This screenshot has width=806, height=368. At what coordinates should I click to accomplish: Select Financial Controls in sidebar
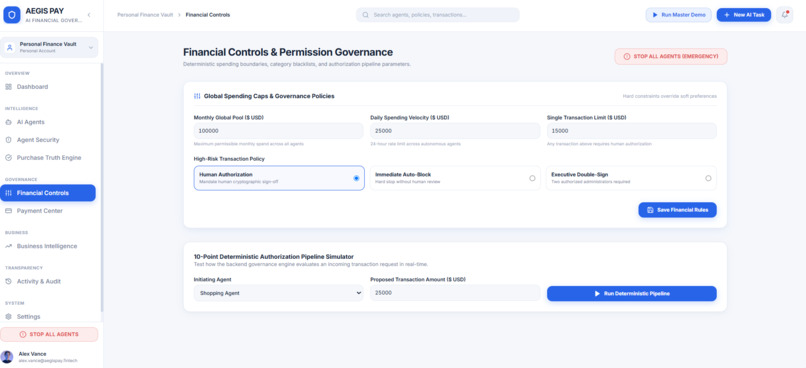pyautogui.click(x=48, y=193)
